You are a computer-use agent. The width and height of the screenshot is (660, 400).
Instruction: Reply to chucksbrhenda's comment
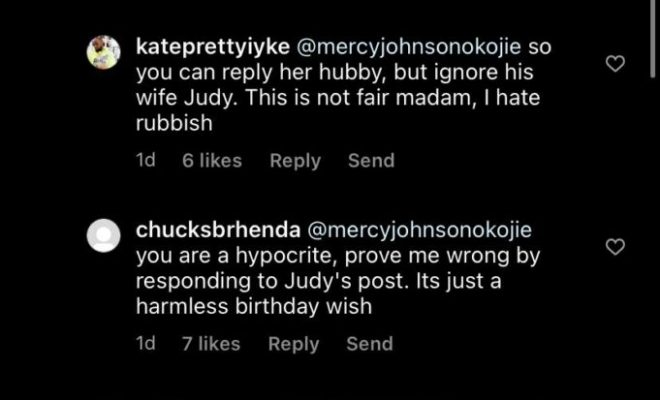pyautogui.click(x=294, y=344)
